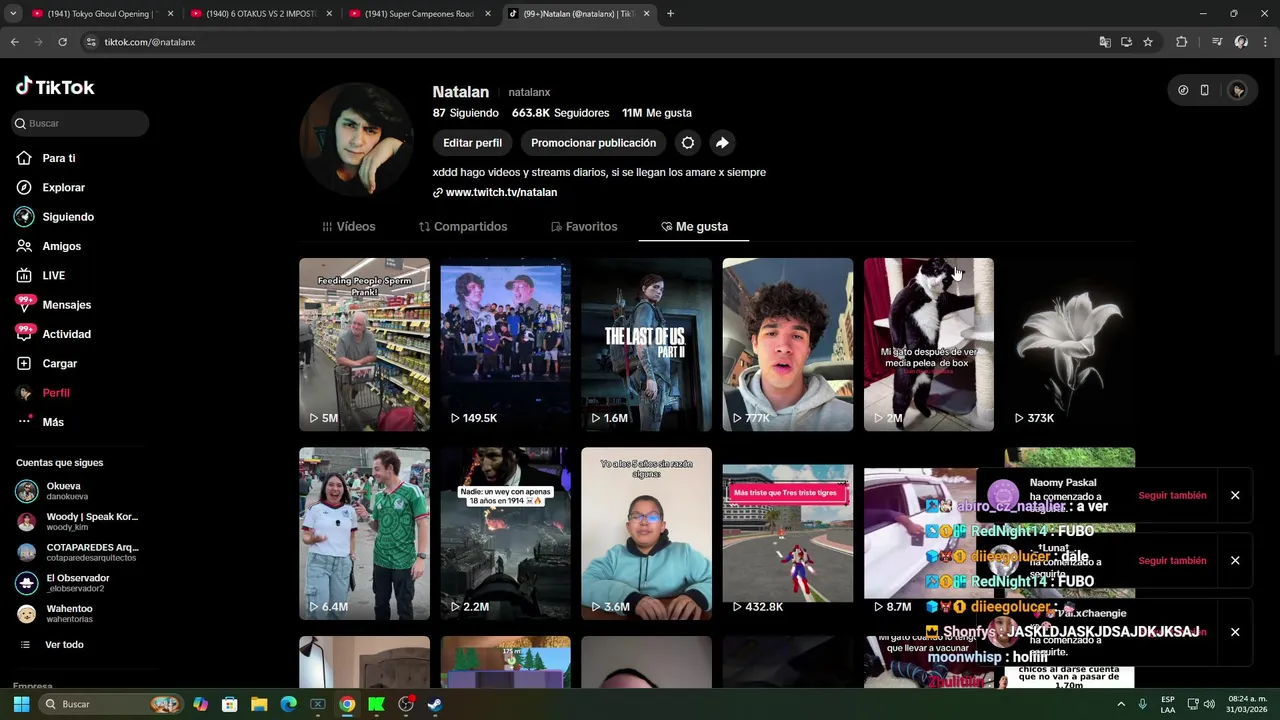
Task: Click the TikTok logo
Action: [55, 87]
